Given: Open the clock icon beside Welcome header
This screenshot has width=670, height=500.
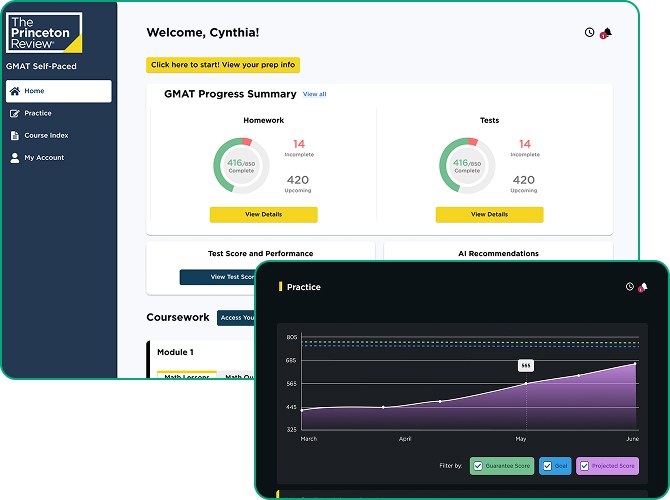Looking at the screenshot, I should click(589, 33).
